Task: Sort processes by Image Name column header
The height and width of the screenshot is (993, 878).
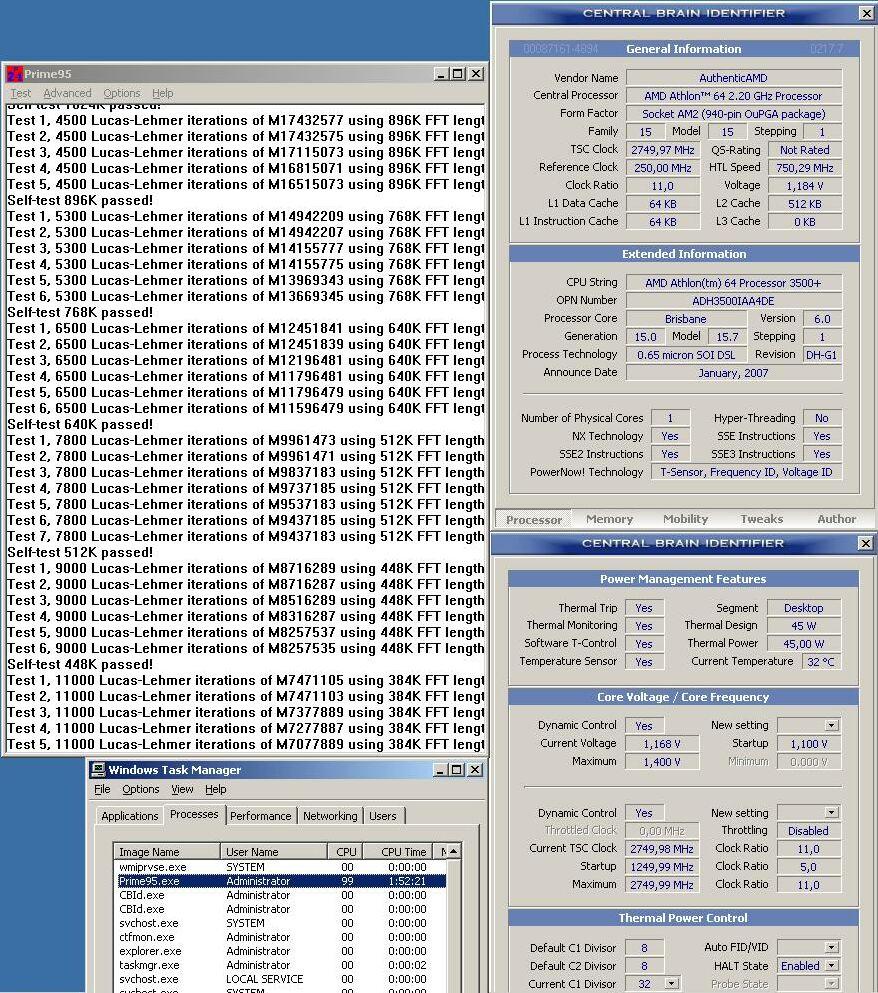Action: click(150, 852)
